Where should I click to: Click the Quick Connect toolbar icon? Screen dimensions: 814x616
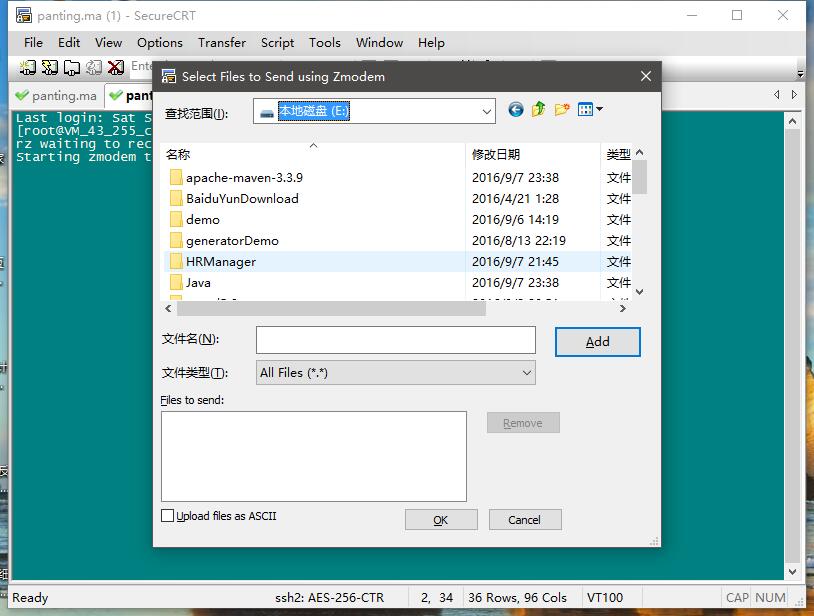point(49,67)
